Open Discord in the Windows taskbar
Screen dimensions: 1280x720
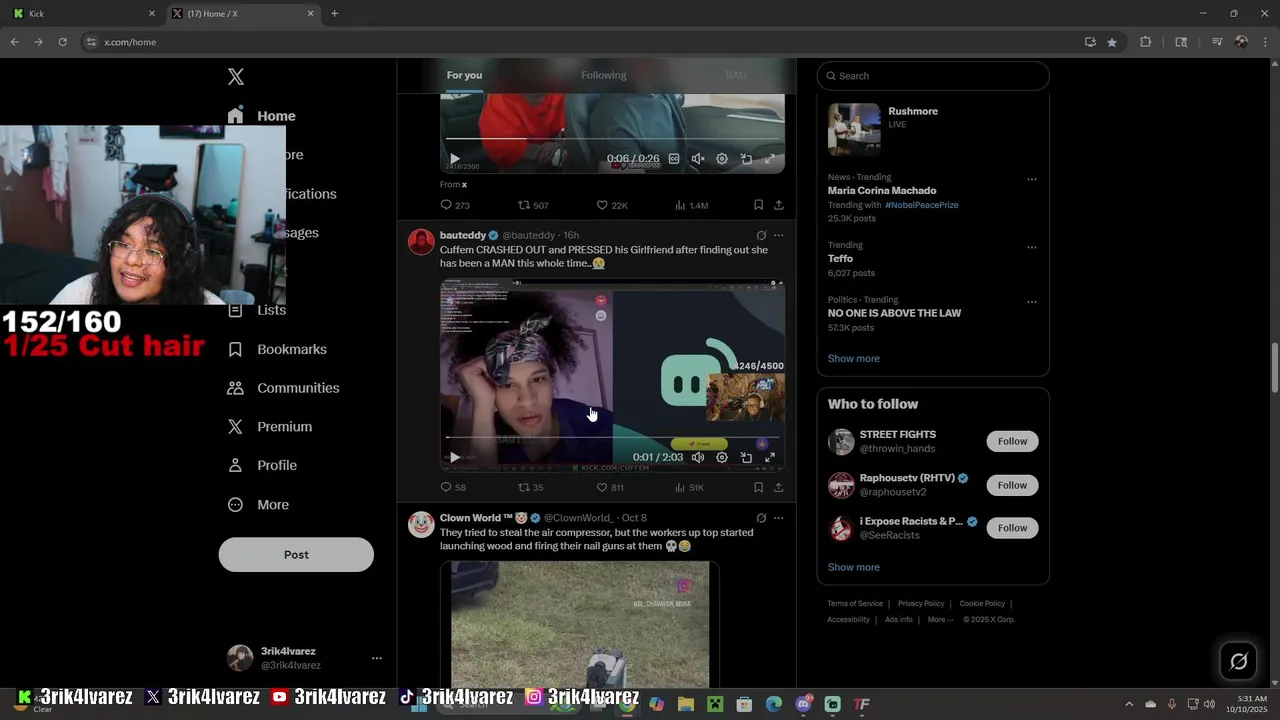click(x=803, y=704)
